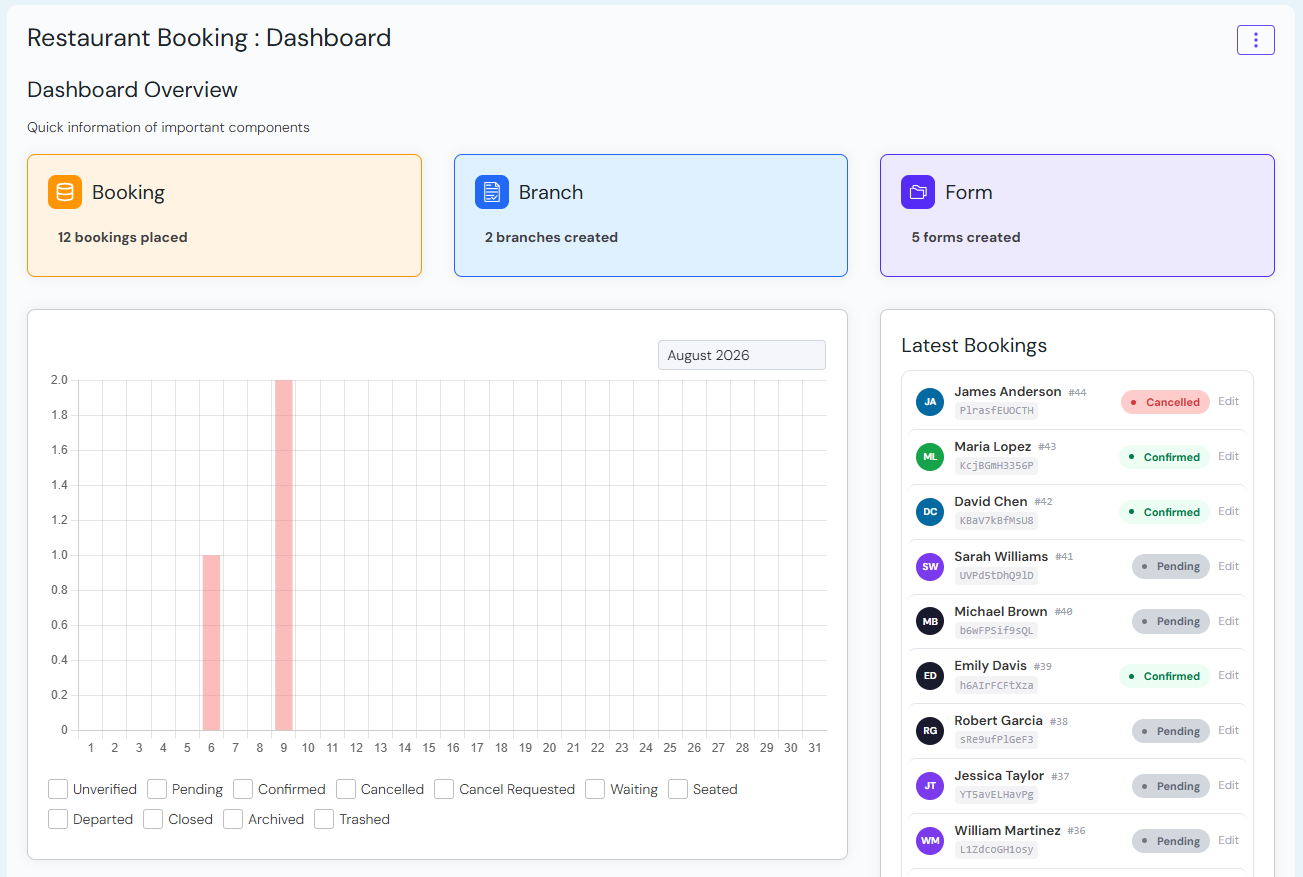Screen dimensions: 1303x877
Task: Click the Pending badge for Robert Garcia
Action: [x=1171, y=731]
